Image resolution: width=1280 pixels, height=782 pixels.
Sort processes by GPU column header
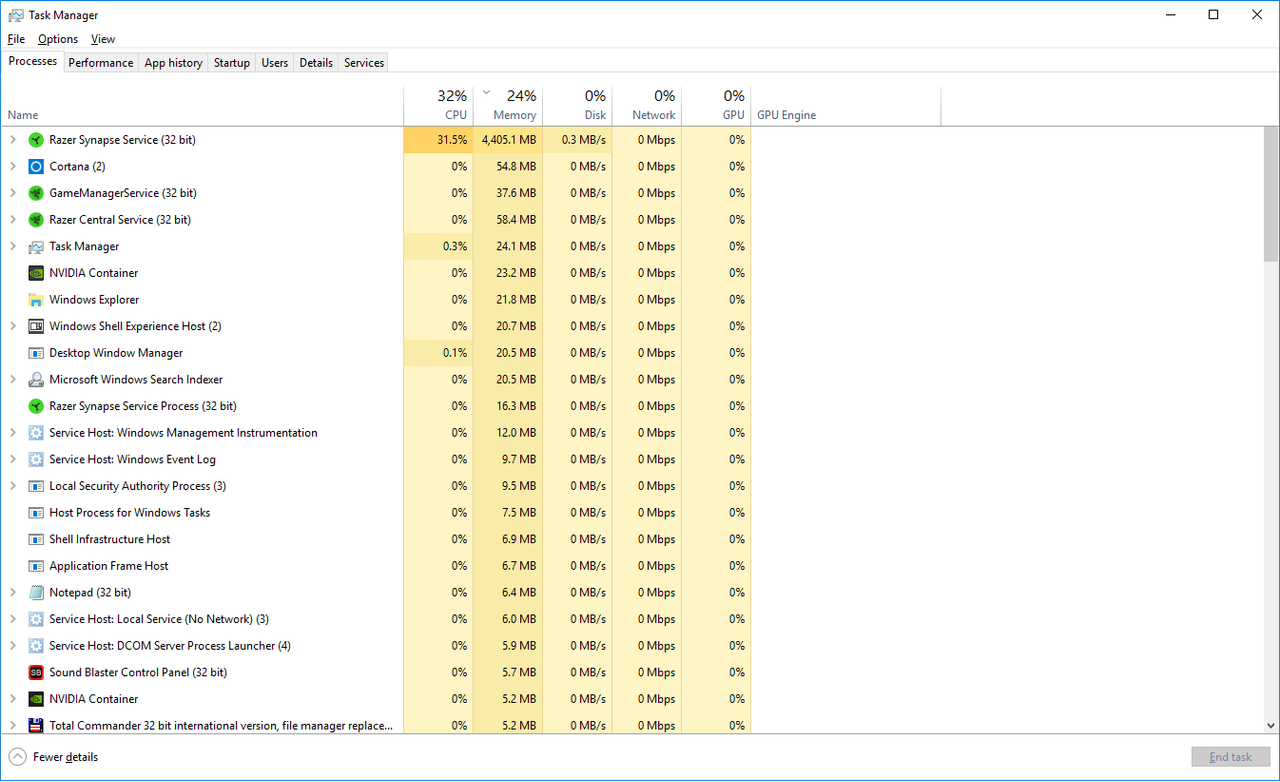click(x=716, y=105)
